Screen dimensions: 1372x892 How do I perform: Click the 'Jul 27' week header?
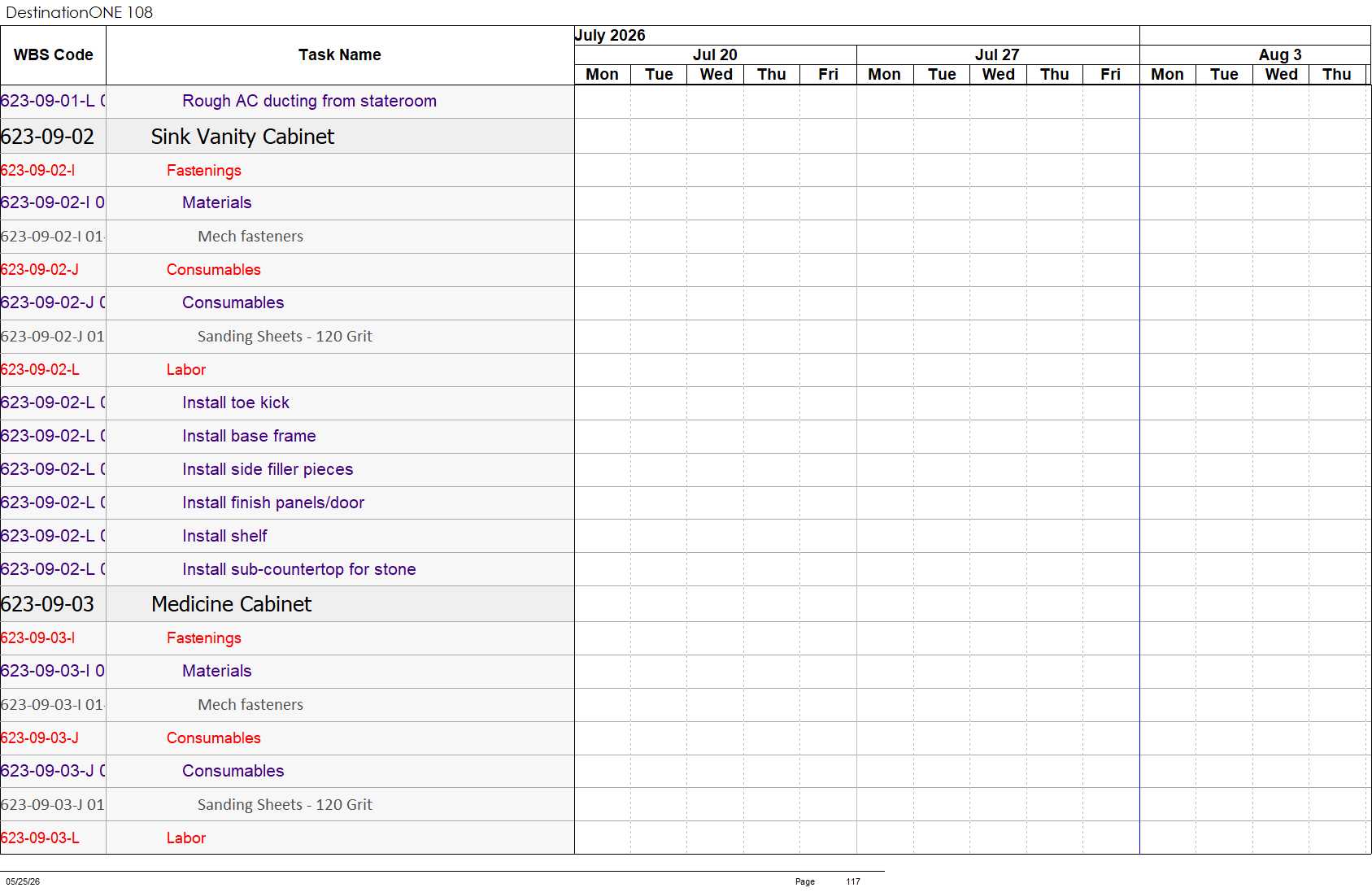[997, 54]
